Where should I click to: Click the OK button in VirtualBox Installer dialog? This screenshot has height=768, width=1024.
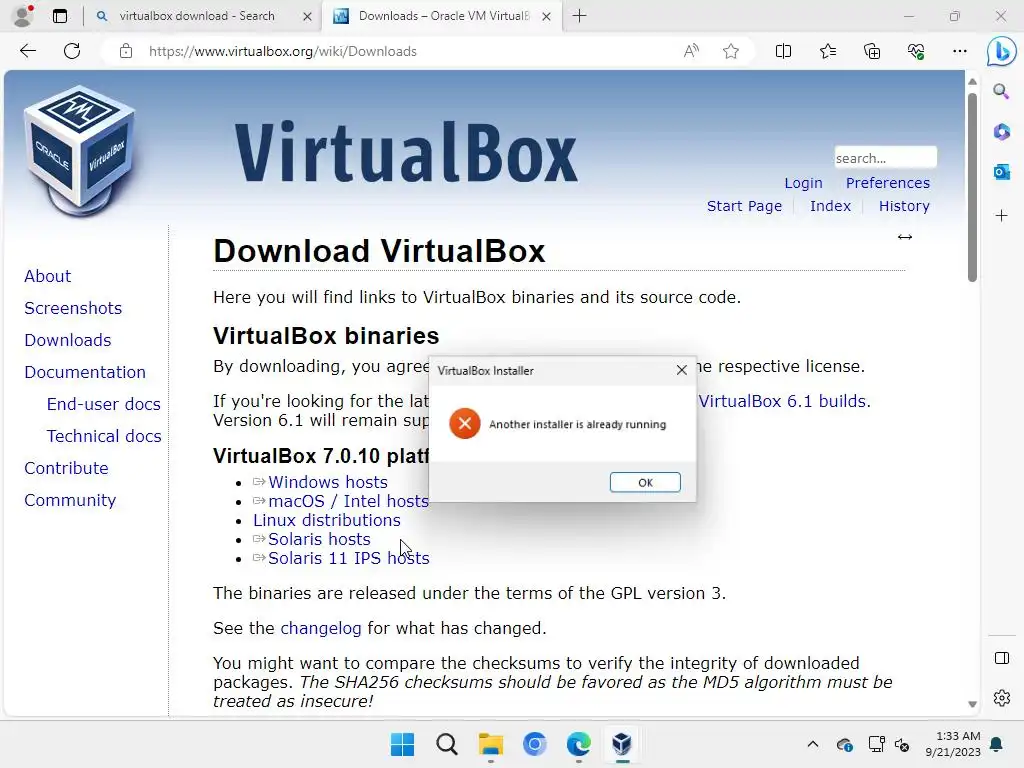645,482
